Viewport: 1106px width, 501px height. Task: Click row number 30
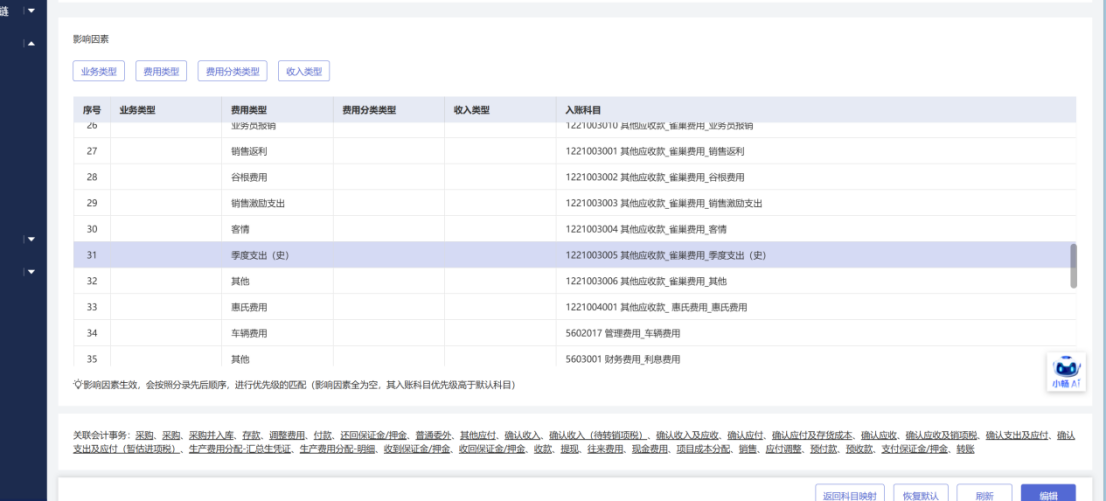pos(92,229)
